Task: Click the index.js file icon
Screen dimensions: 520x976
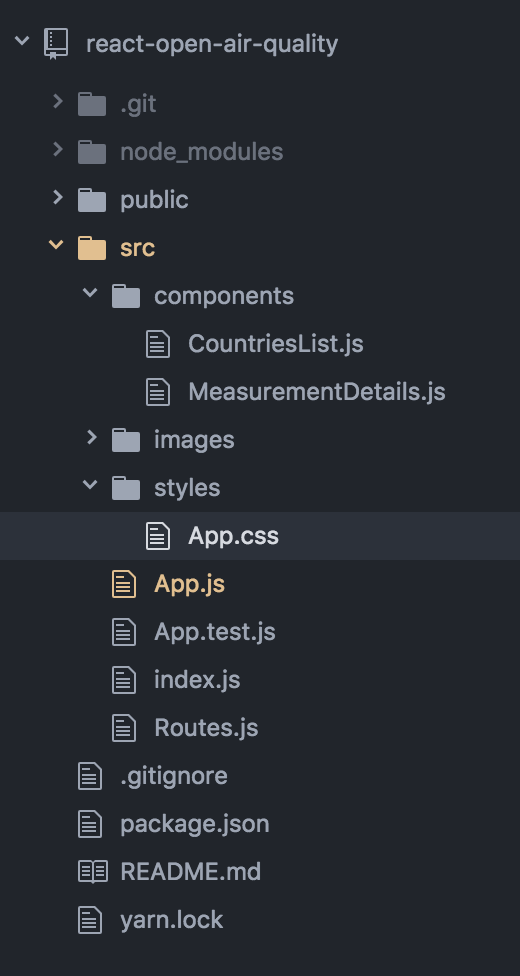Action: tap(124, 680)
